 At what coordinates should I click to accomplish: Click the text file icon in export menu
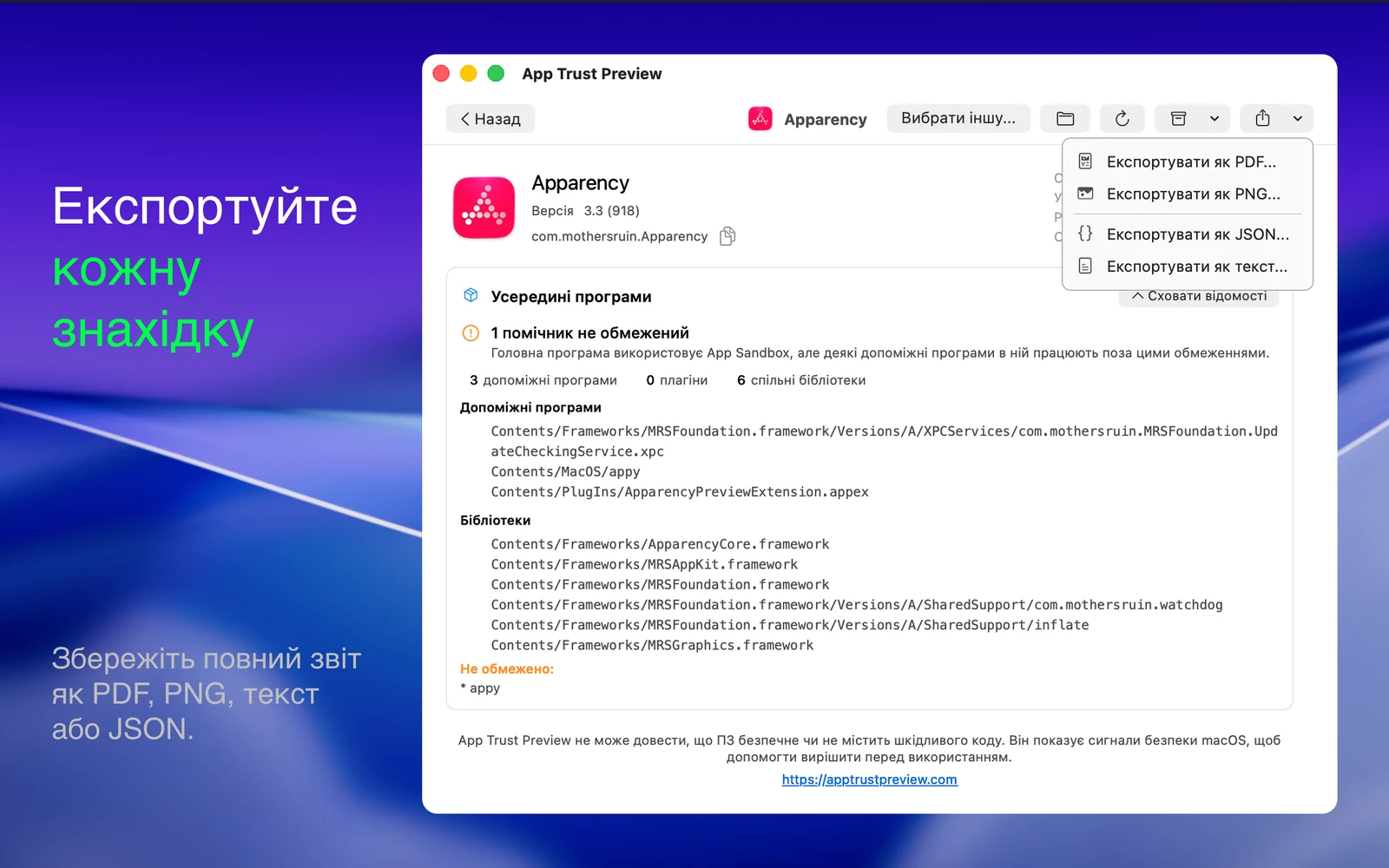[x=1085, y=266]
